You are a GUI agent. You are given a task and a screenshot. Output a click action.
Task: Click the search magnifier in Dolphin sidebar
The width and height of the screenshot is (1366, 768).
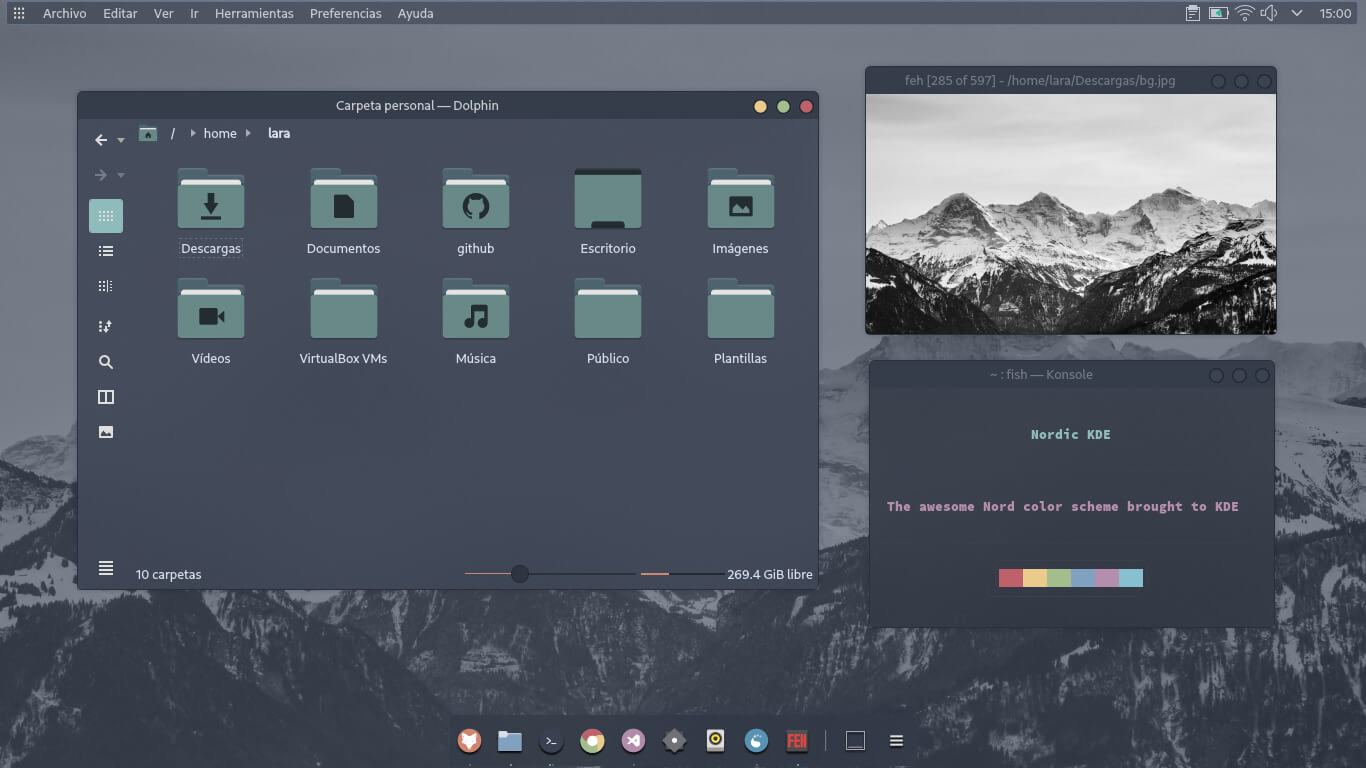106,362
